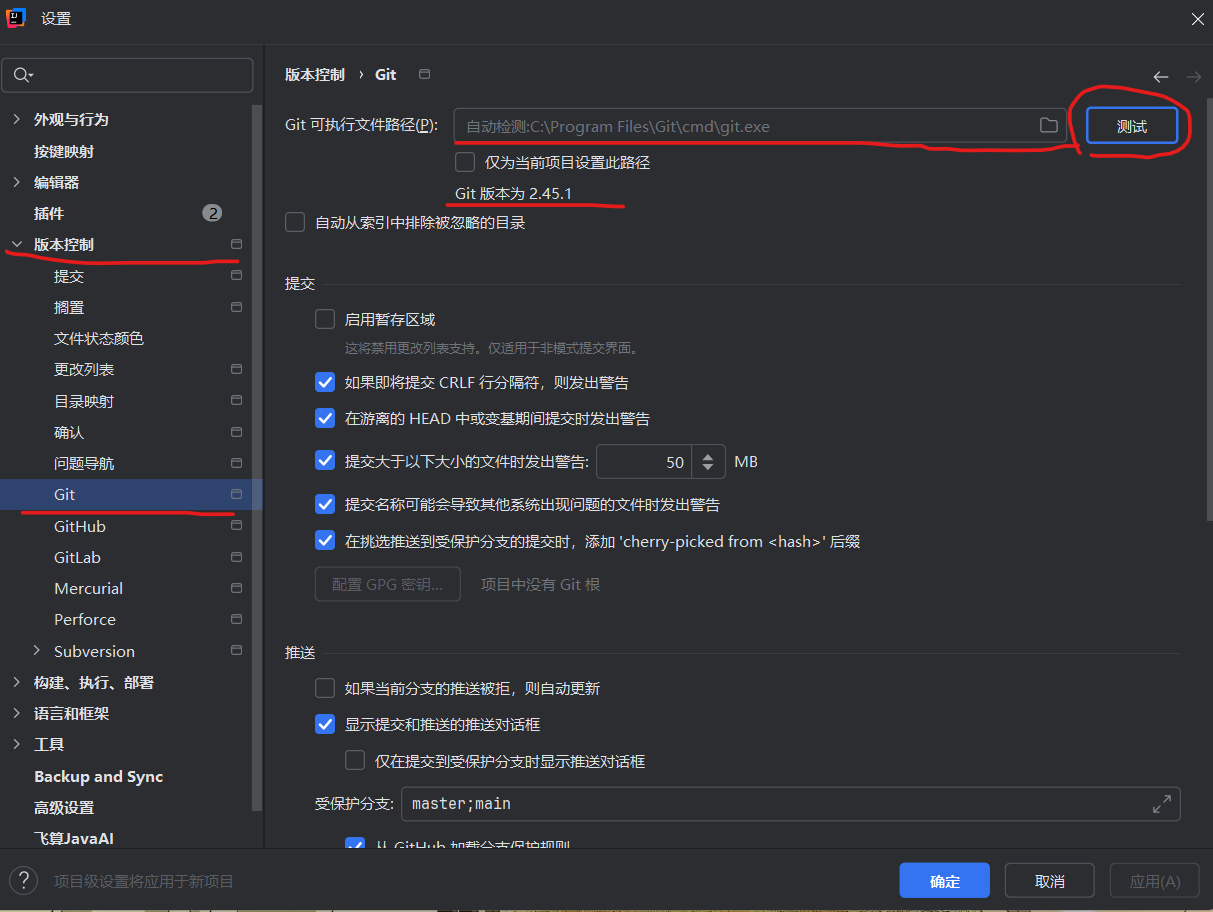Increase or decrease file size with stepper arrows
Screen dimensions: 1213x912
coord(708,461)
